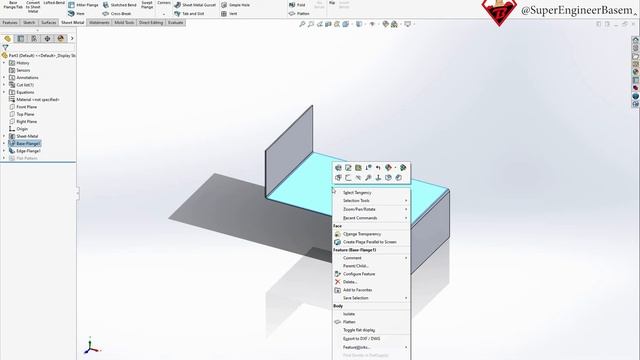The image size is (640, 360).
Task: Select the Base Flange/Tab tool
Action: tap(13, 4)
